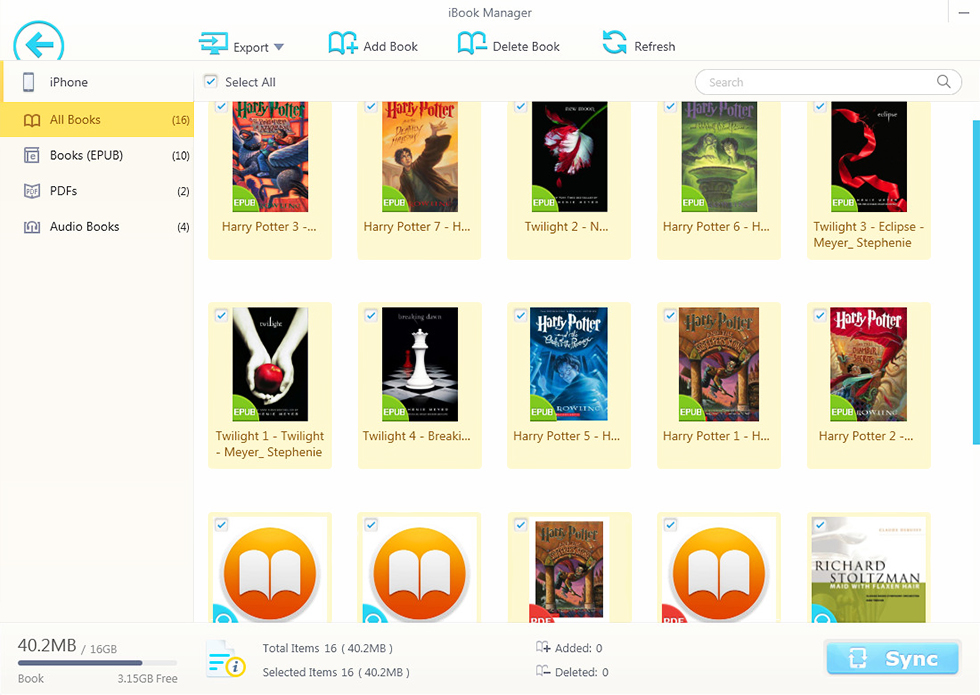Click the Add Book icon

(342, 43)
